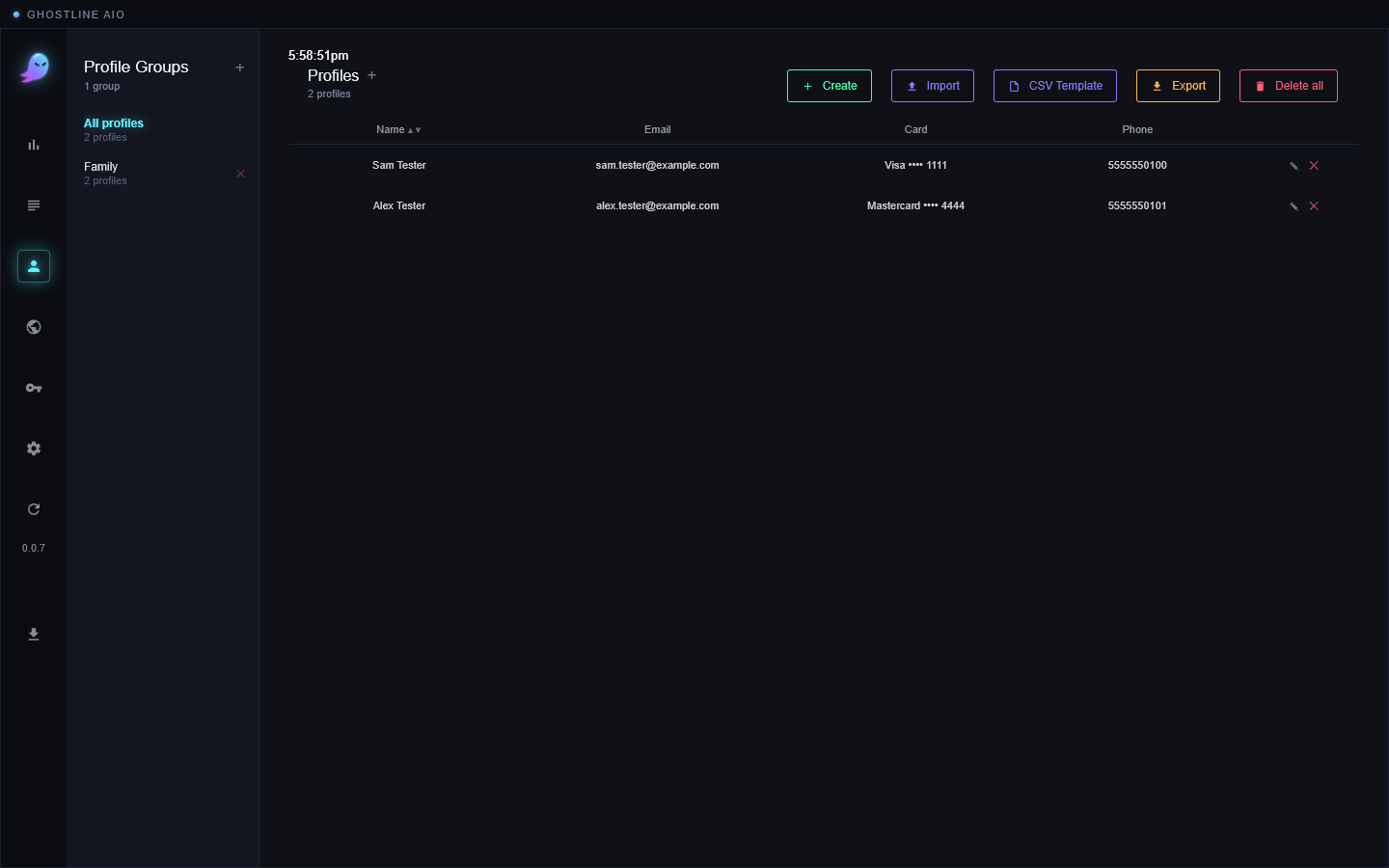The height and width of the screenshot is (868, 1389).
Task: Delete the Alex Tester profile
Action: pyautogui.click(x=1314, y=206)
